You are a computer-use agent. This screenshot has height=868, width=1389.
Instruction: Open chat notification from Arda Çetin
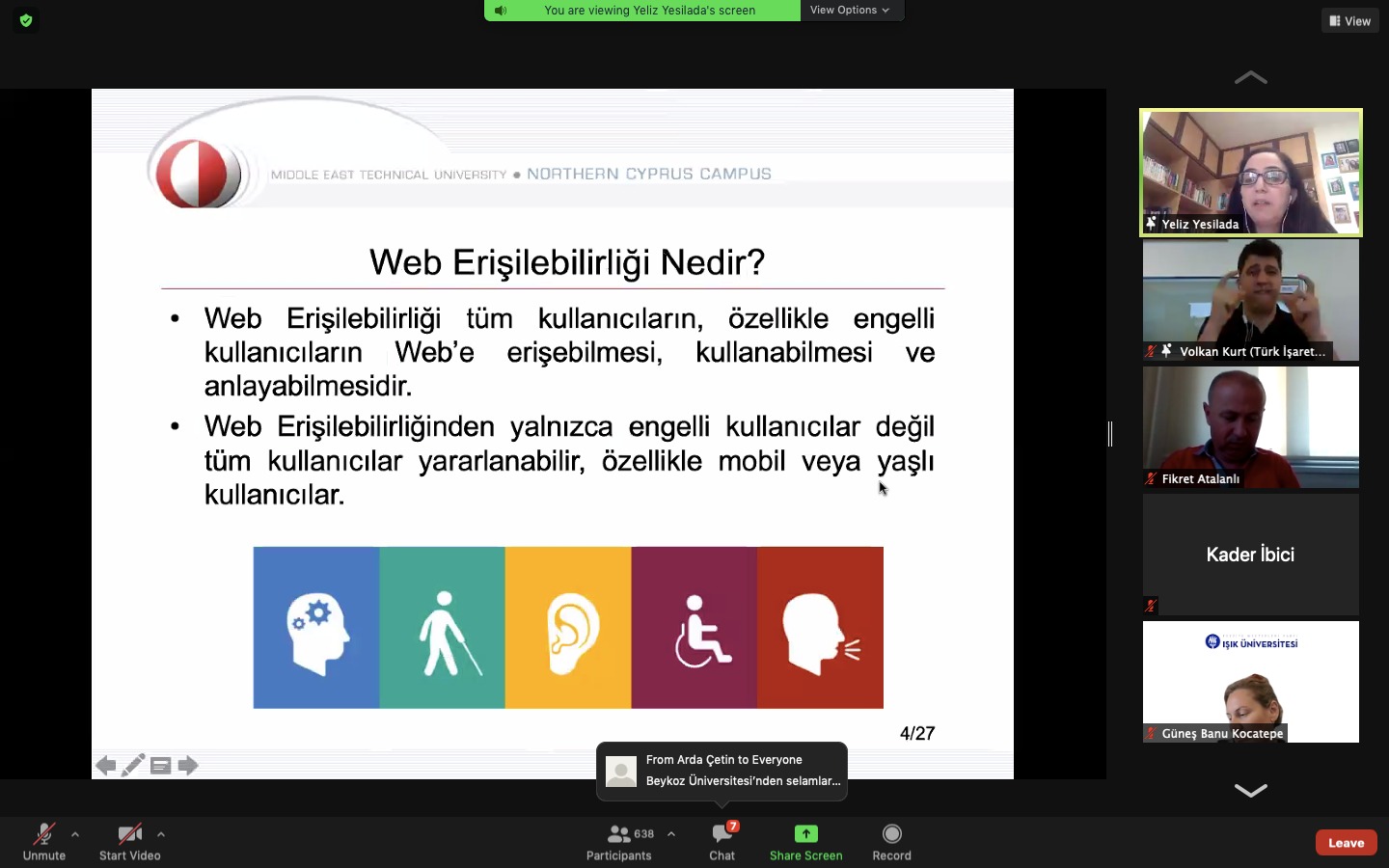tap(722, 771)
